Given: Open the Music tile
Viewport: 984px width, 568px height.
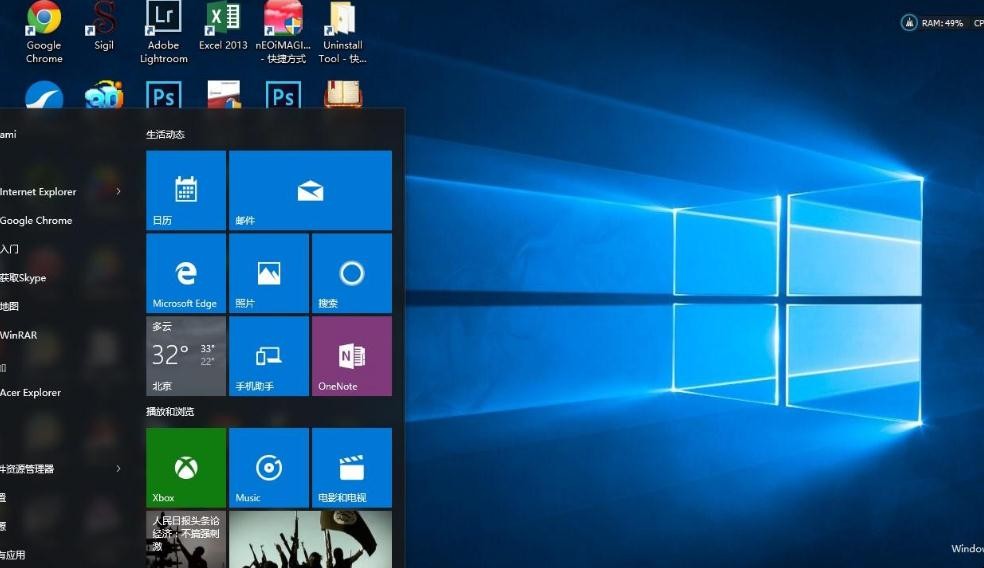Looking at the screenshot, I should coord(269,467).
